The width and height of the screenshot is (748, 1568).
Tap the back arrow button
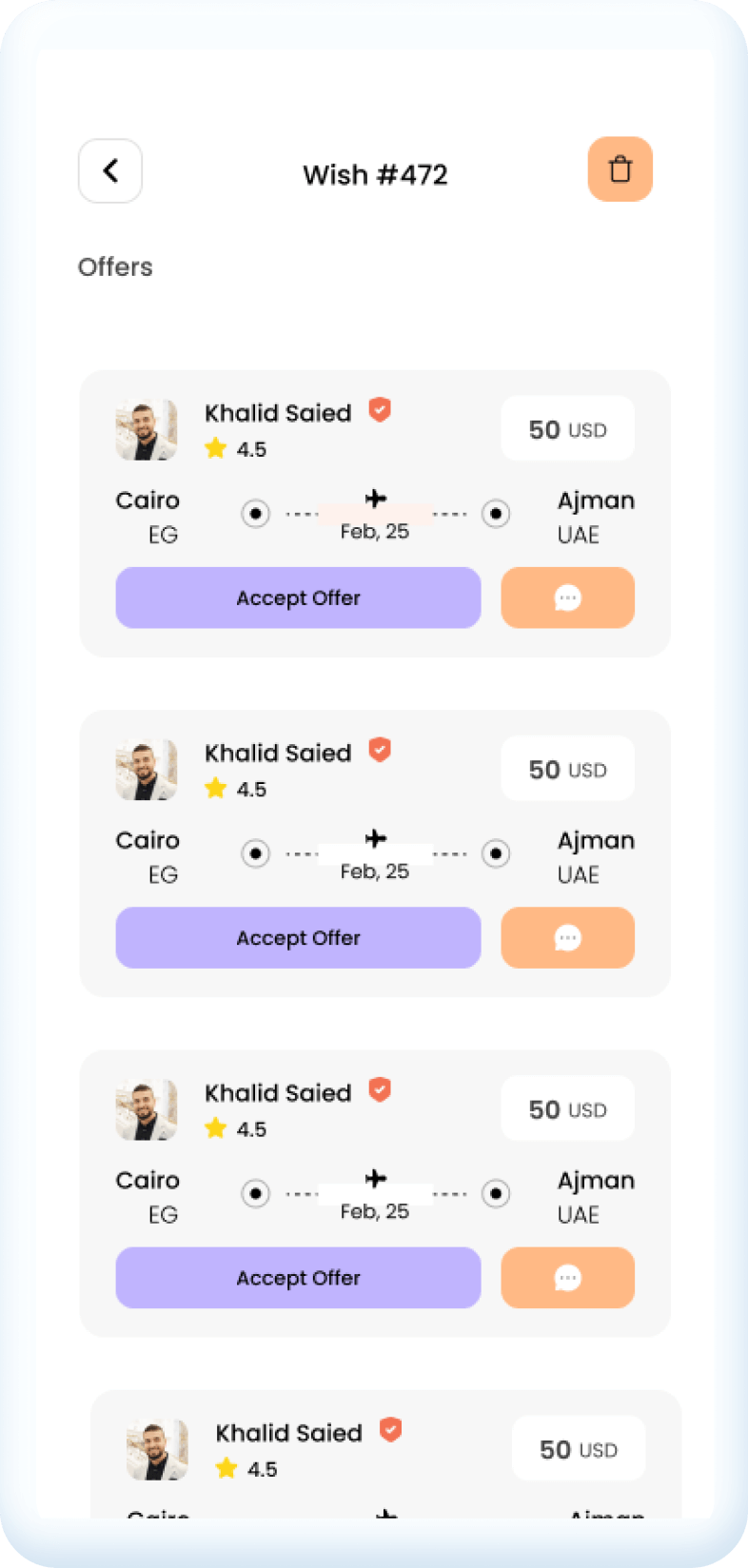coord(110,171)
